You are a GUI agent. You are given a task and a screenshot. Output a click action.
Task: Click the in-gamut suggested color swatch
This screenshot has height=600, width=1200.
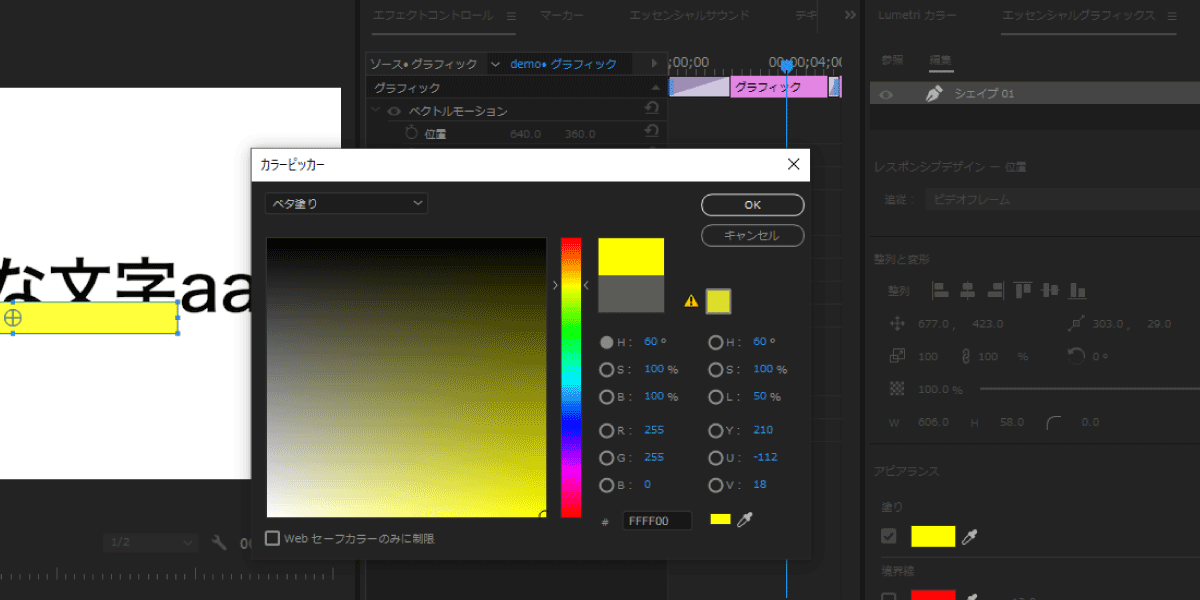pos(718,301)
